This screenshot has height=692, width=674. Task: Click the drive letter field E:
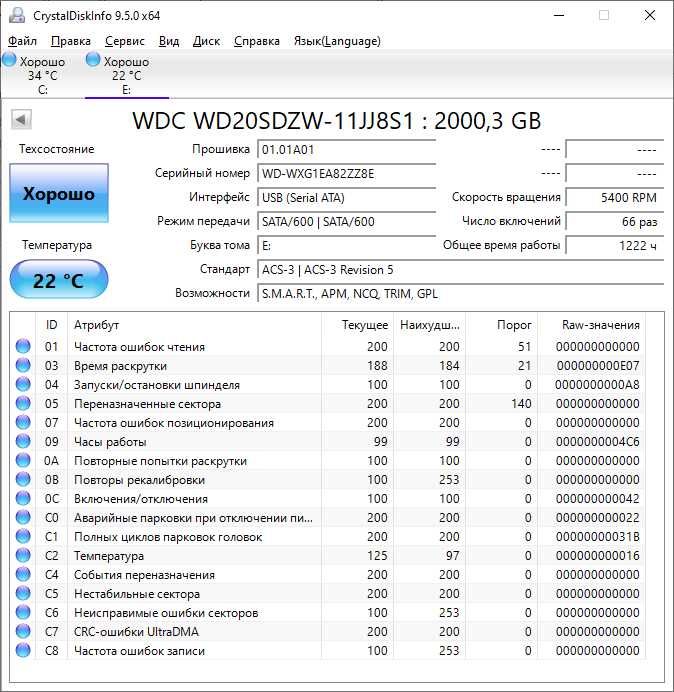[x=346, y=245]
